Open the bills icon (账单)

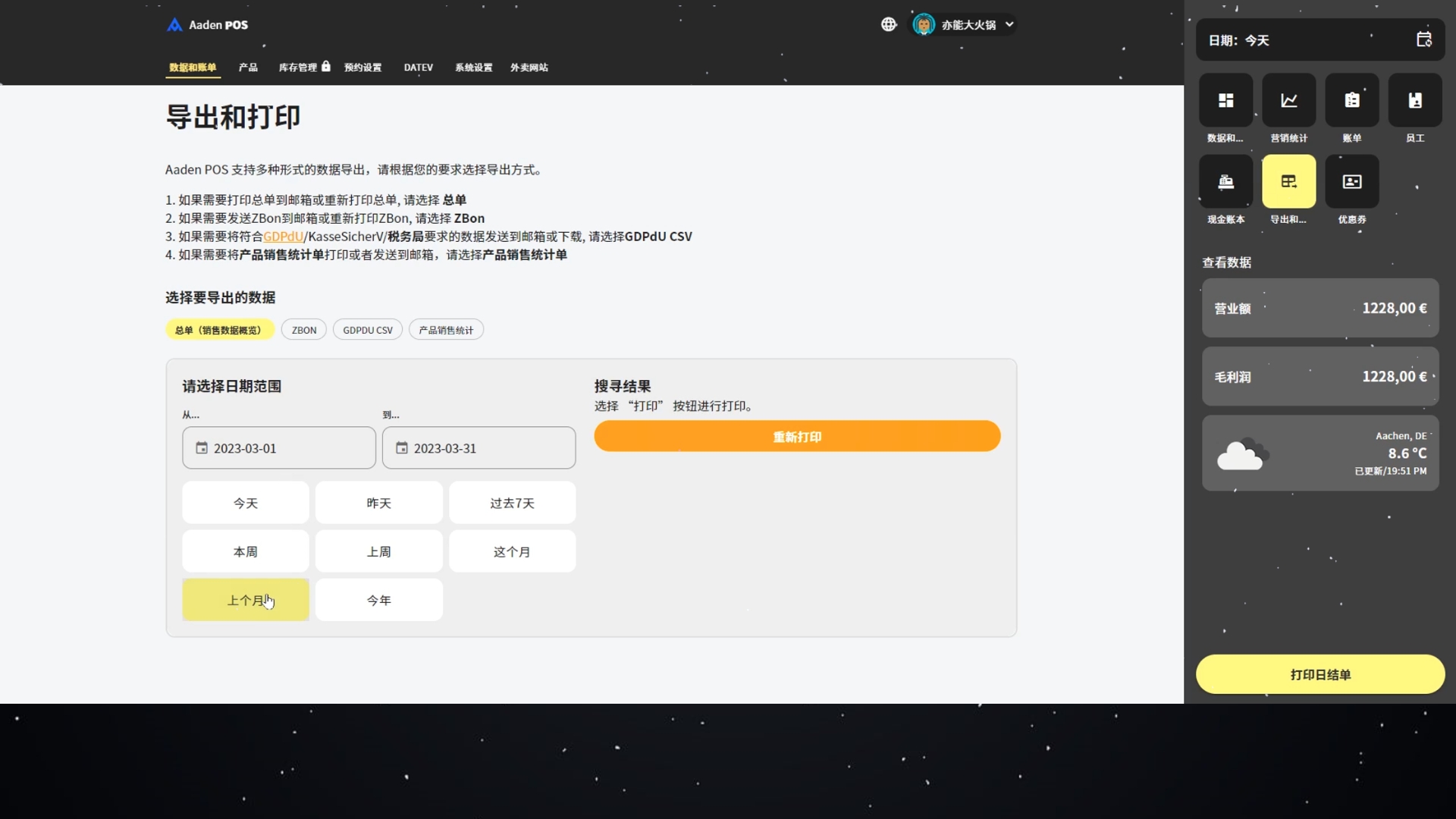click(x=1351, y=100)
